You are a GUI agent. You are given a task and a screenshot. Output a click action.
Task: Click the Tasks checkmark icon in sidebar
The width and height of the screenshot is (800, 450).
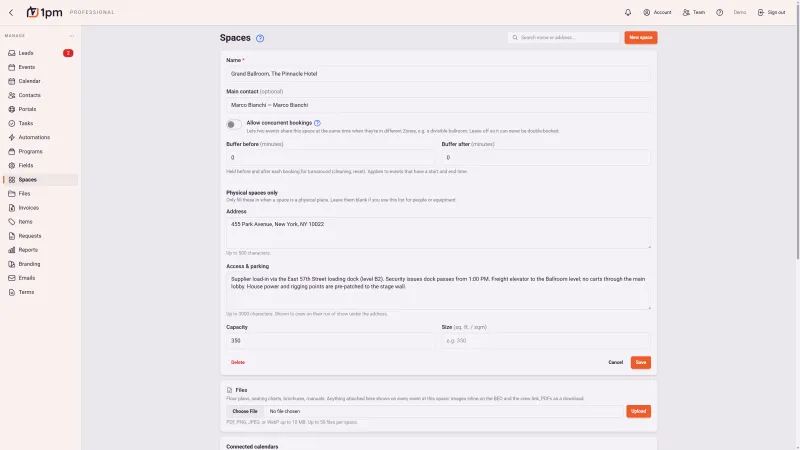(x=12, y=123)
